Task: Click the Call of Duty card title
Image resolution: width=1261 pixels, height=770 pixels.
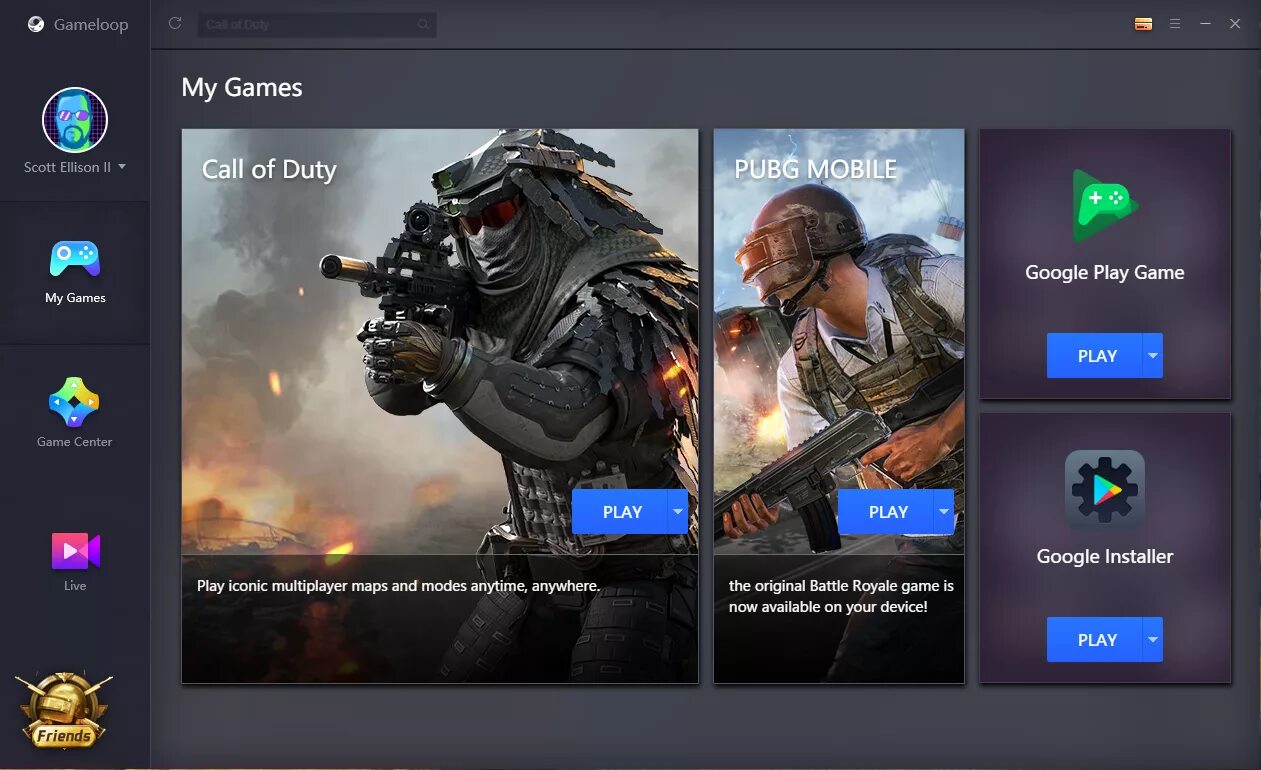Action: [x=269, y=170]
